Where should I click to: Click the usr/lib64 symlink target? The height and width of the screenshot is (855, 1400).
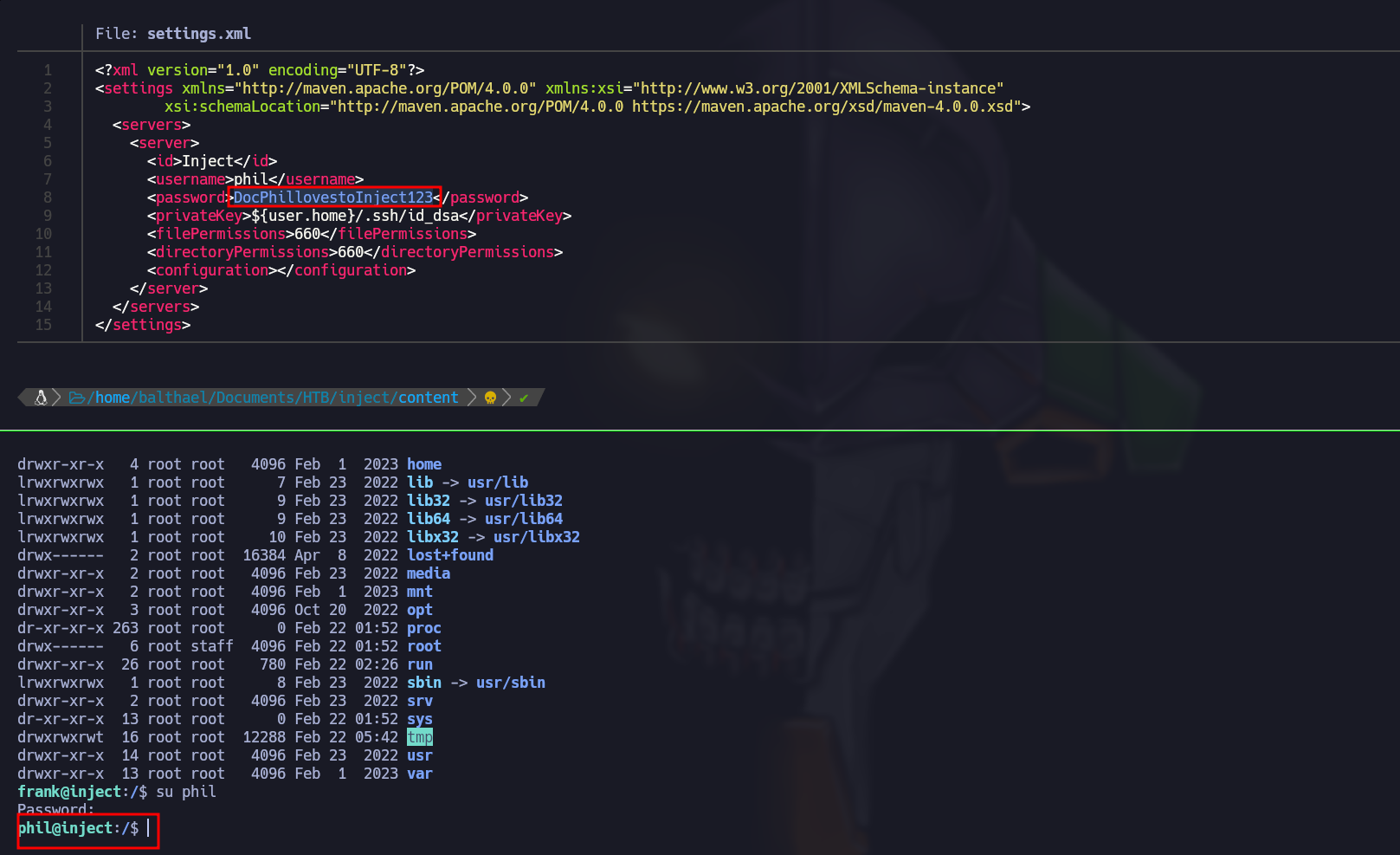[523, 519]
